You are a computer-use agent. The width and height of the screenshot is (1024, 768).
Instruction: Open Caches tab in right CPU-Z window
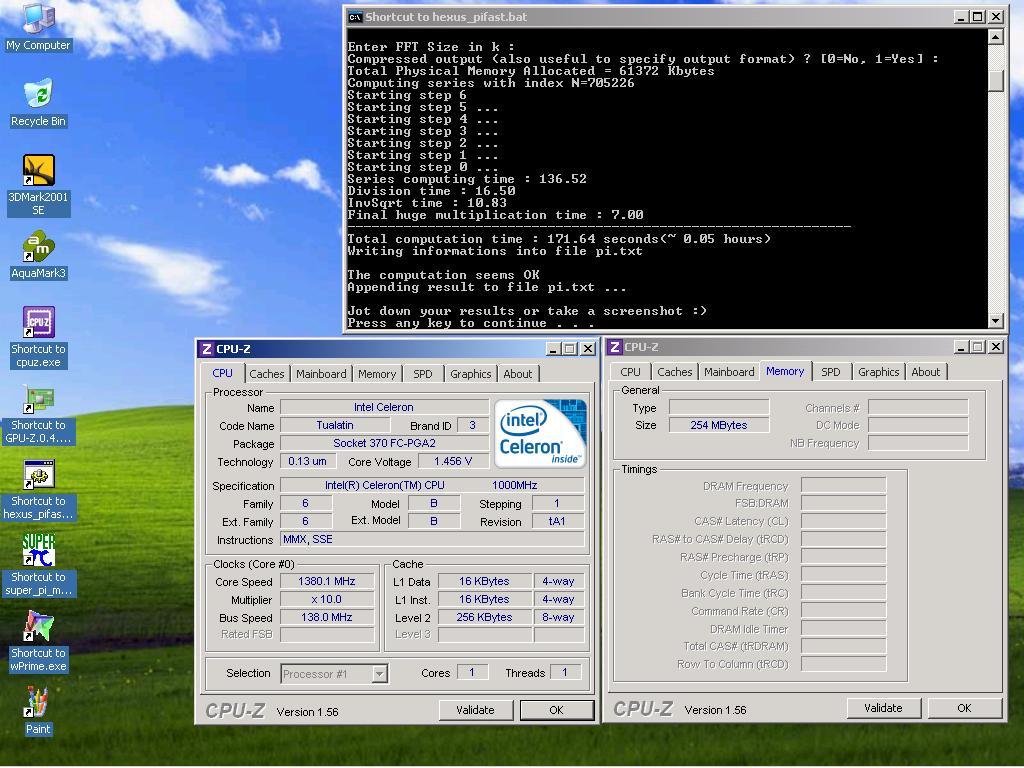tap(675, 372)
